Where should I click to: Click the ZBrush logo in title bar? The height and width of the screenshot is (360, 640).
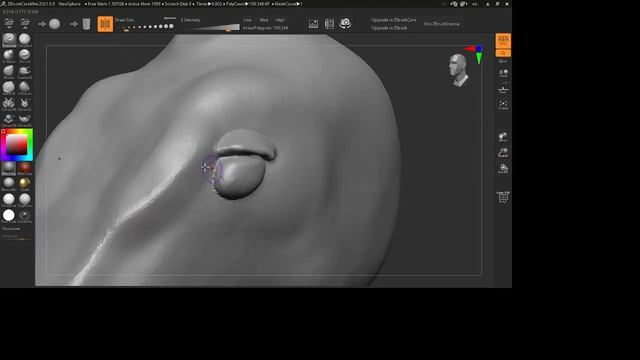coord(3,4)
